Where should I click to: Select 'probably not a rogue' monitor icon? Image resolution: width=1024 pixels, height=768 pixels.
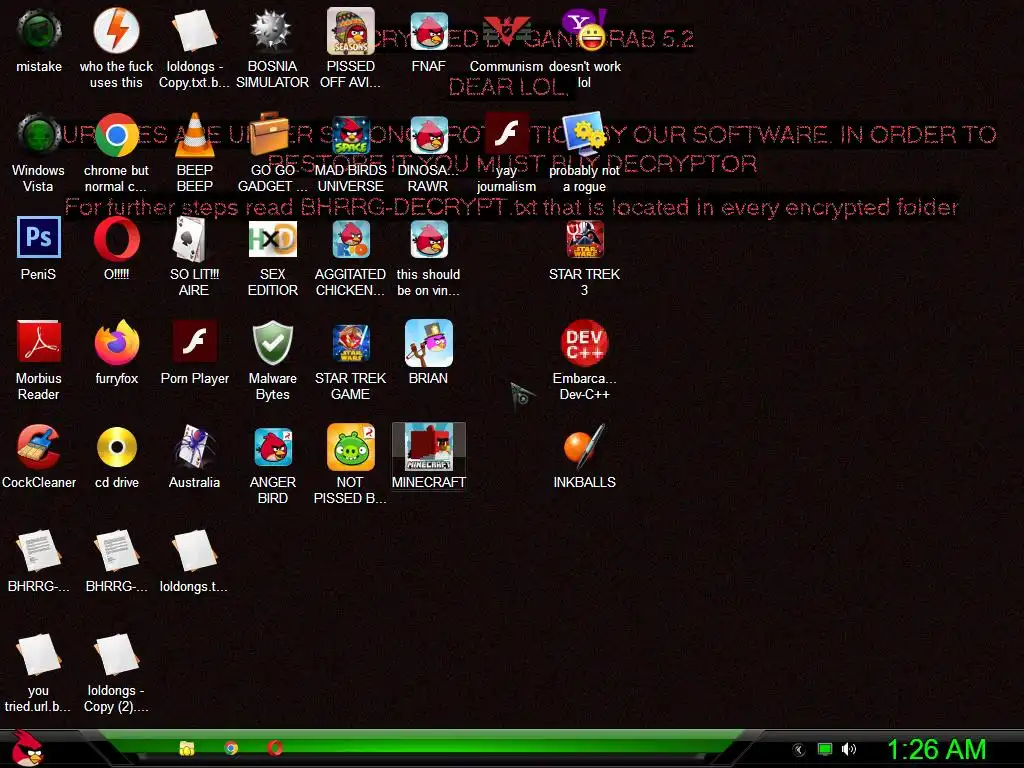[x=584, y=135]
